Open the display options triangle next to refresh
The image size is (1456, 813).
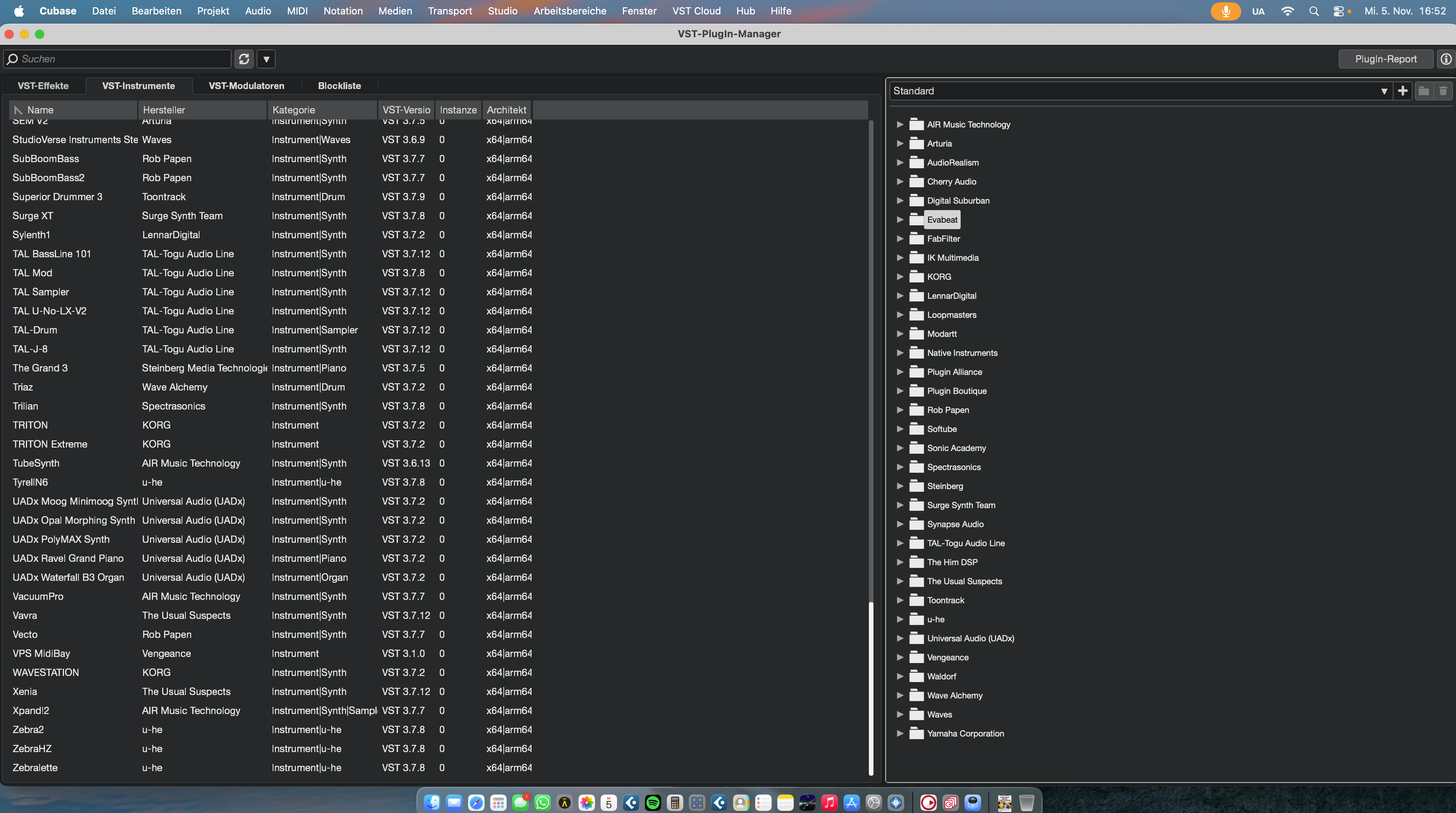tap(266, 59)
